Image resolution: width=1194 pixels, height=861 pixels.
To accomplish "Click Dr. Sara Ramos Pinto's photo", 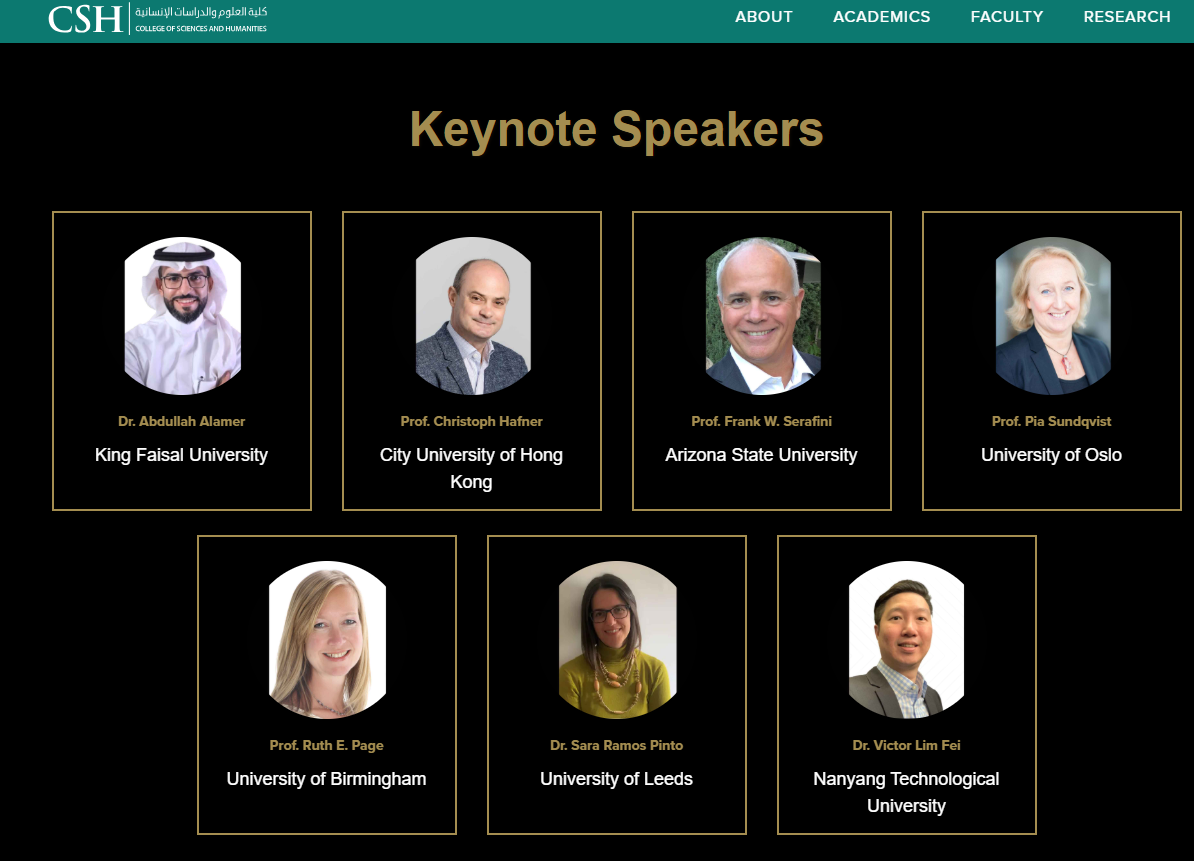I will (x=617, y=639).
